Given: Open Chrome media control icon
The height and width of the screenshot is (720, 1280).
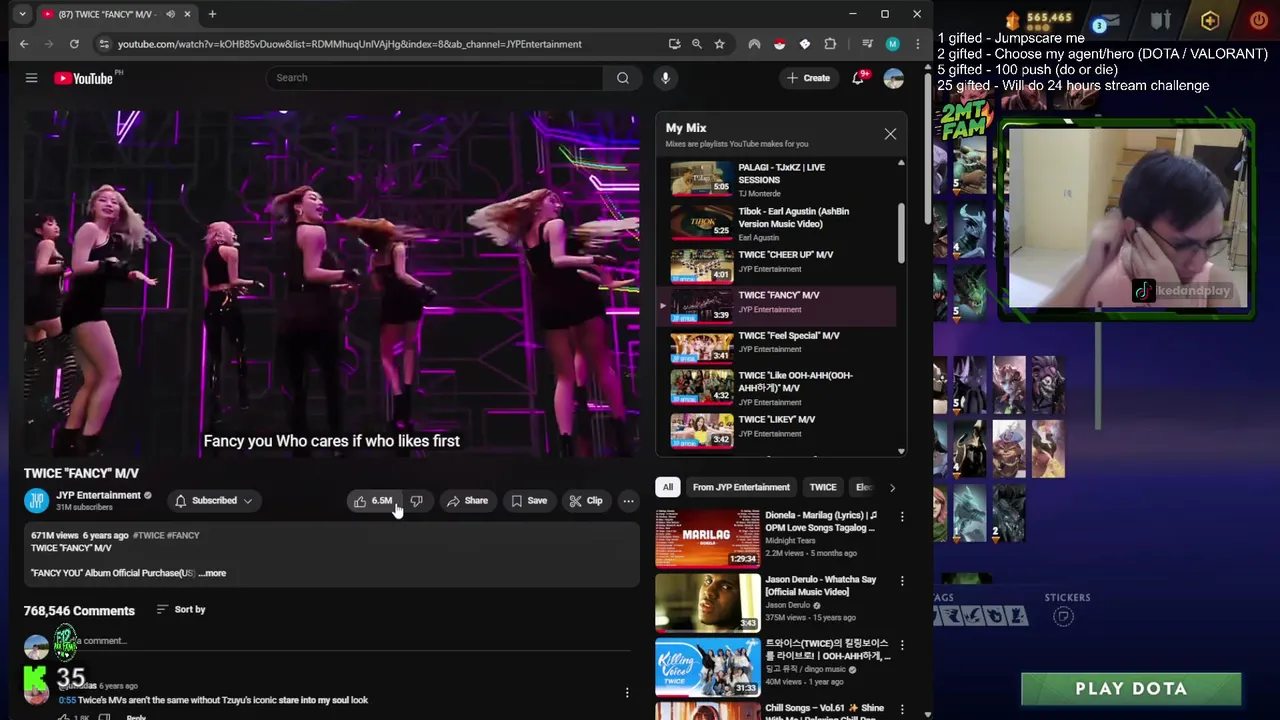Looking at the screenshot, I should [x=867, y=44].
